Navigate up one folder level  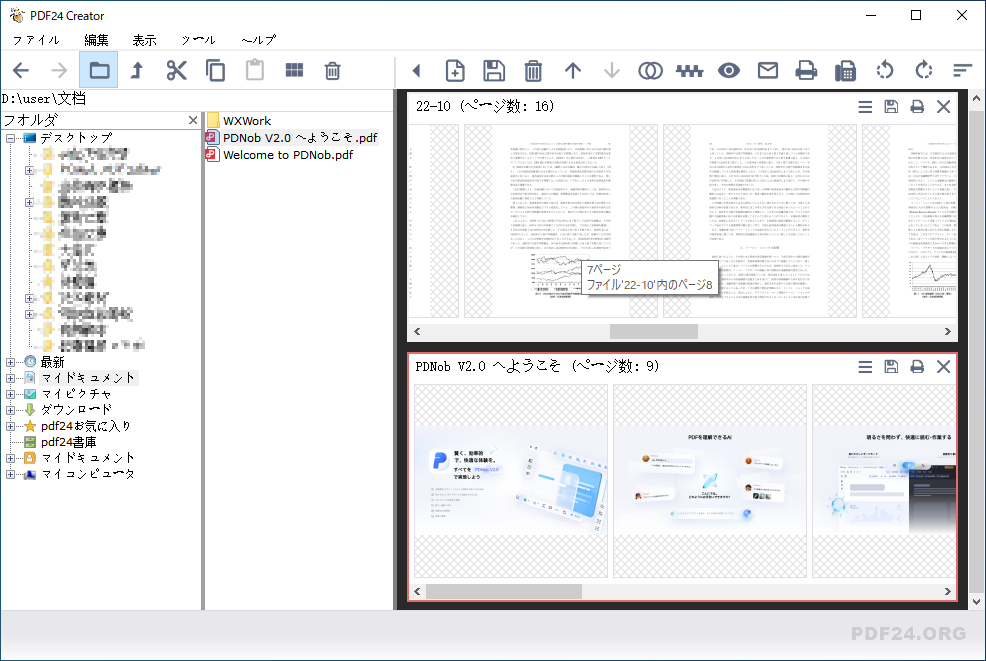coord(136,70)
